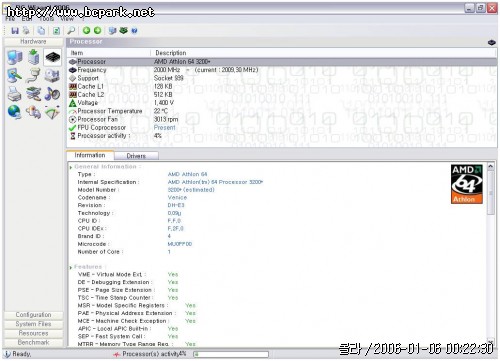Image resolution: width=500 pixels, height=361 pixels.
Task: Click the Description column header
Action: [323, 53]
